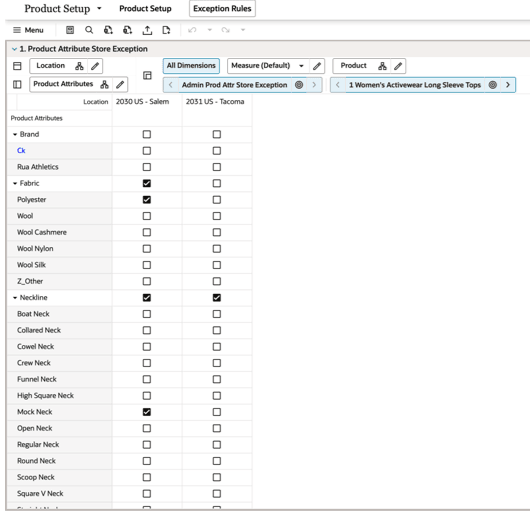Screen dimensions: 531x513
Task: Click the Product Attributes dimension button
Action: click(63, 84)
